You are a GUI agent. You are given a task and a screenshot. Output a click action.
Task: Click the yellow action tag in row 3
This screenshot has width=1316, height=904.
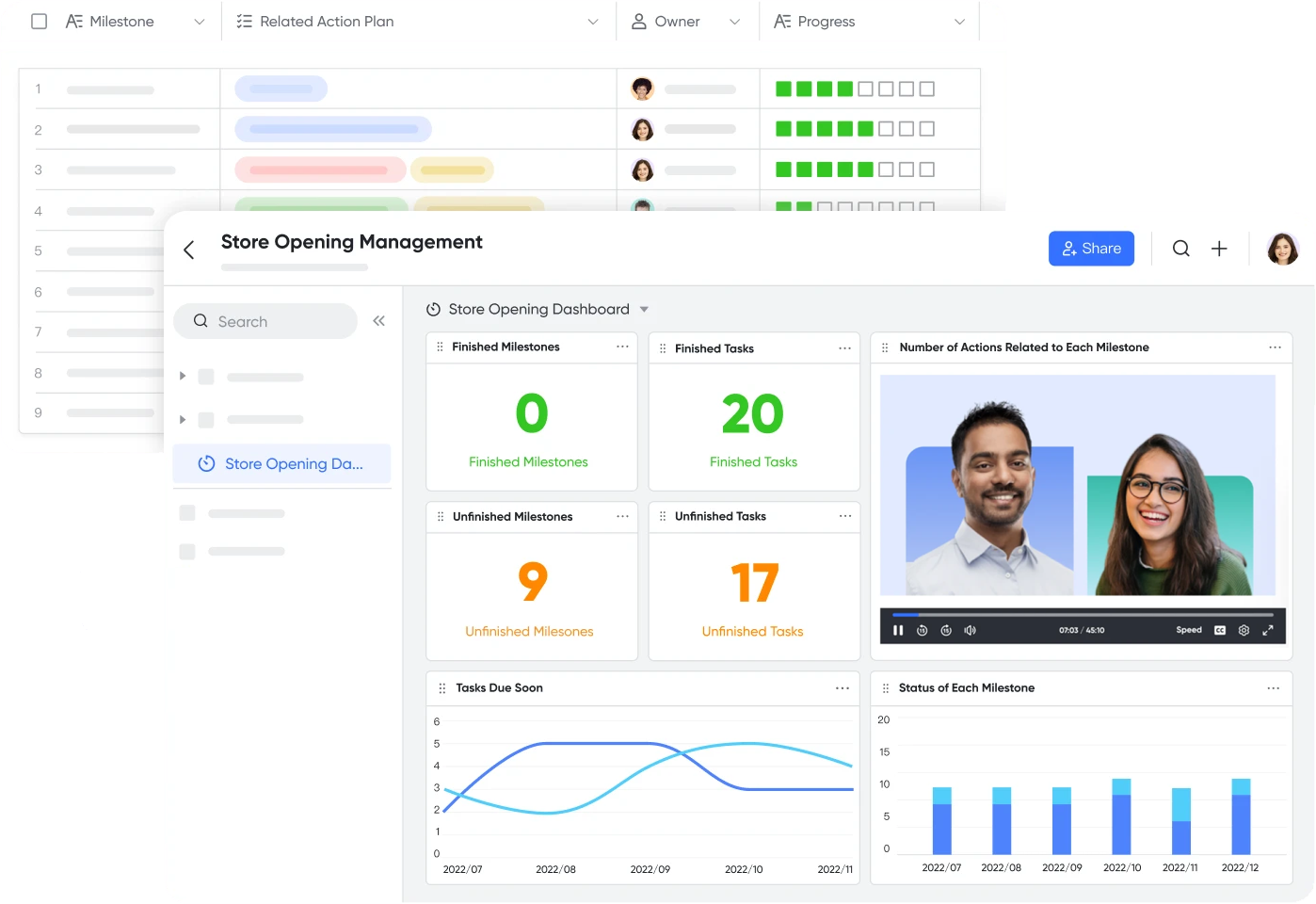tap(453, 169)
